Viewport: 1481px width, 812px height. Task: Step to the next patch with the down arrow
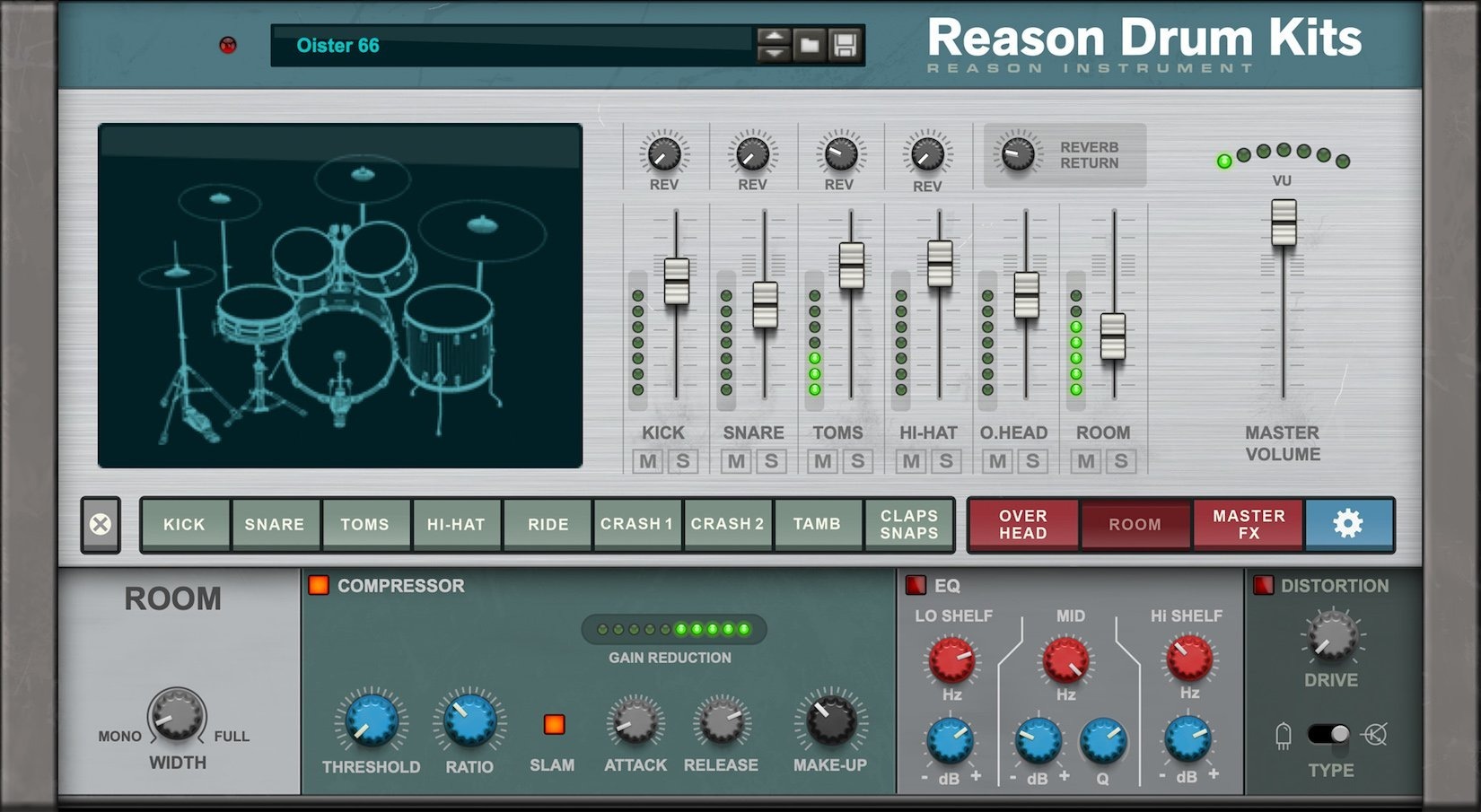tap(774, 51)
